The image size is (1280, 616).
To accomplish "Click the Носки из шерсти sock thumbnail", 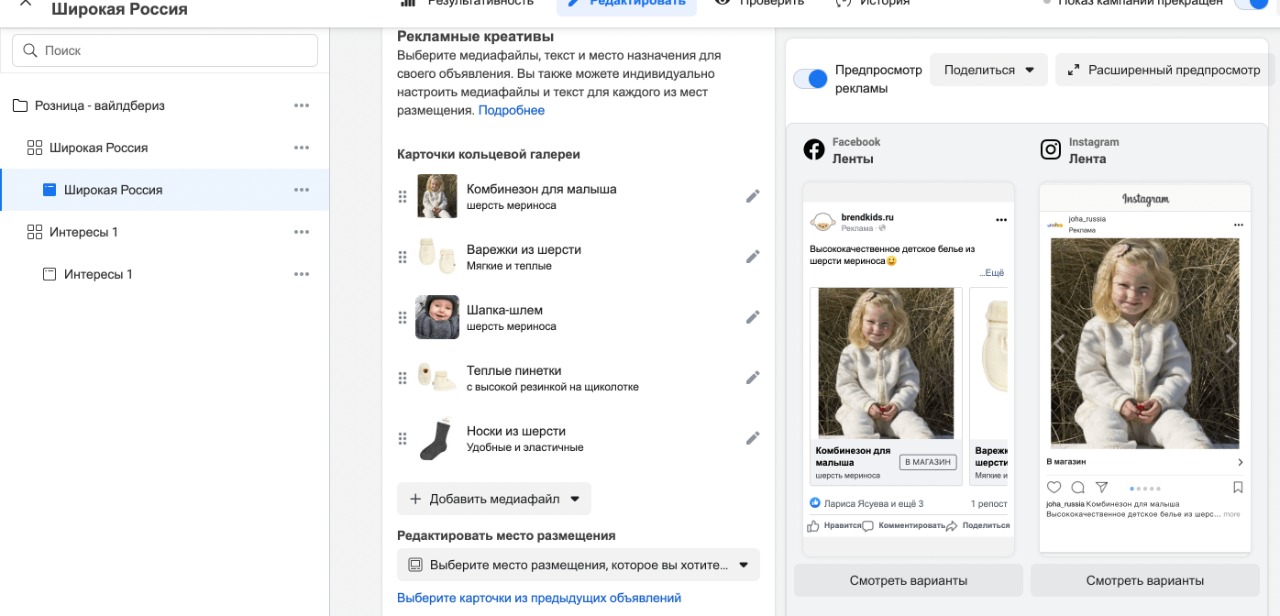I will (437, 438).
